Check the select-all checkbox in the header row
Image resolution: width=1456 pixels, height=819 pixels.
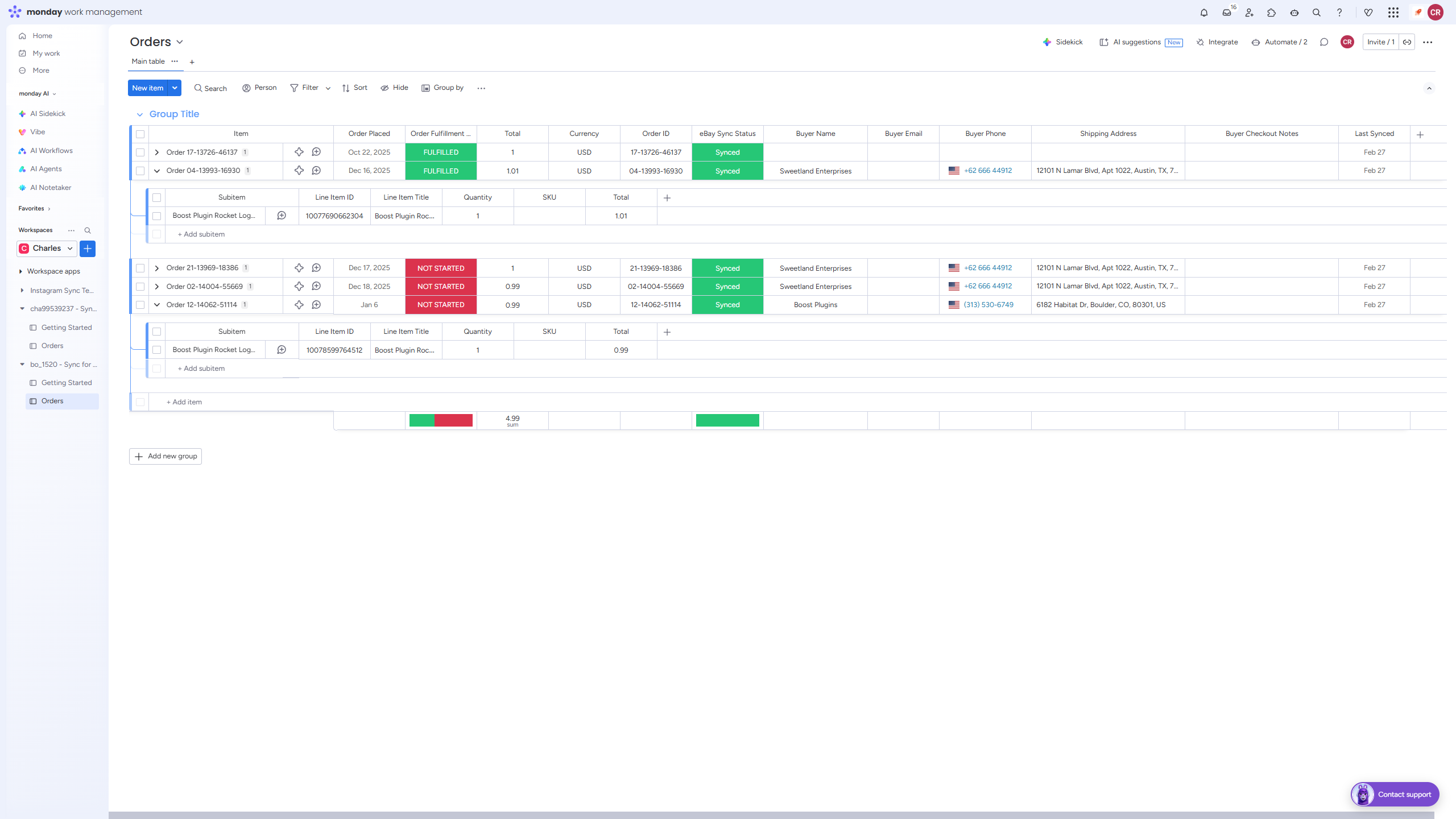click(x=140, y=134)
